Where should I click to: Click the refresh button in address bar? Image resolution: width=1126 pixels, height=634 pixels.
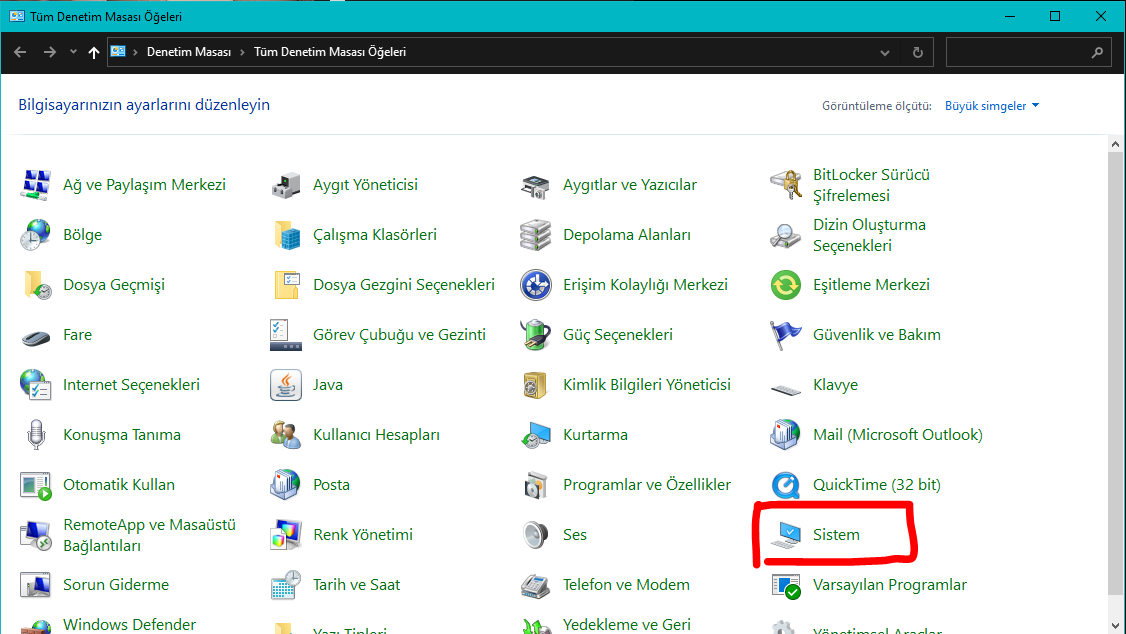[917, 52]
